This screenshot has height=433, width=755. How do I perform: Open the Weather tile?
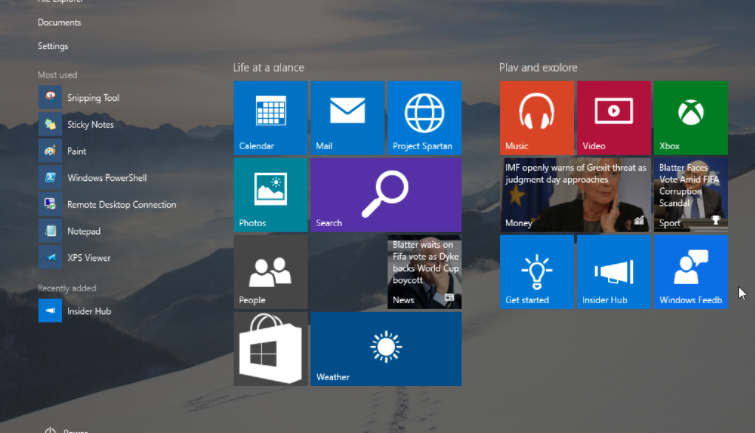(x=385, y=348)
